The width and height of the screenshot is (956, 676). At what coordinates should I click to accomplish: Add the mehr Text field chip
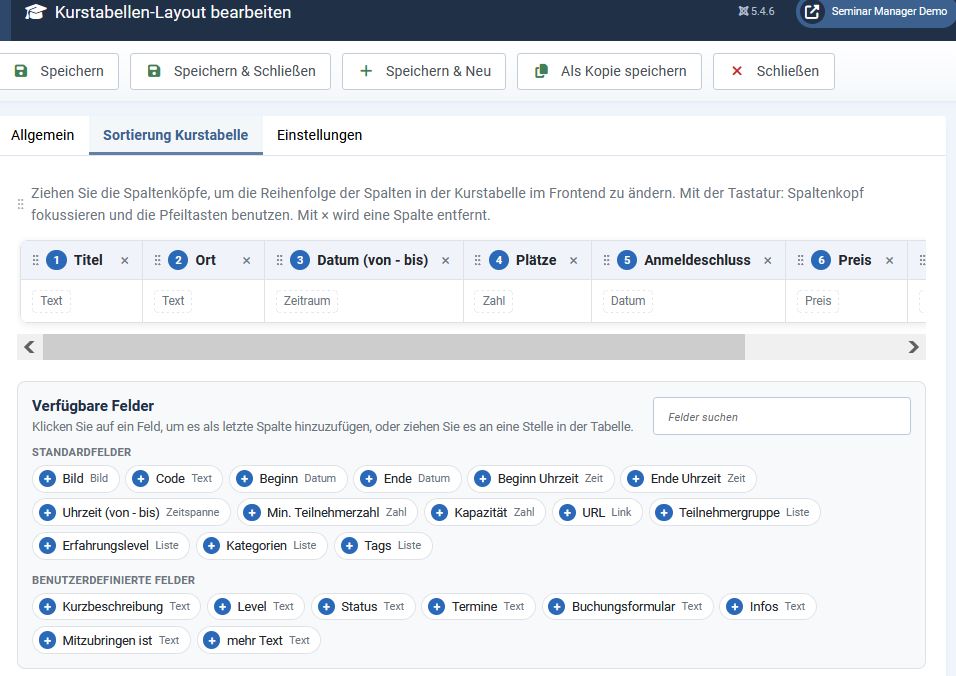click(x=259, y=641)
